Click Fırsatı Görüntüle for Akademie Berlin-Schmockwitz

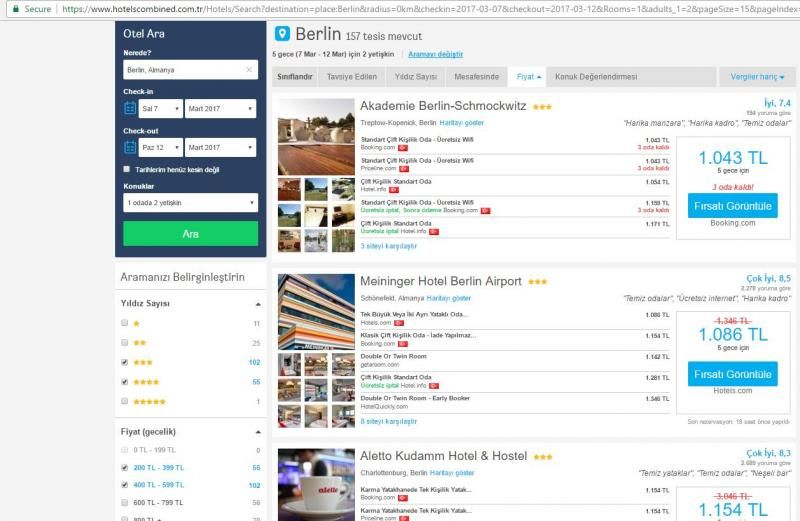732,205
